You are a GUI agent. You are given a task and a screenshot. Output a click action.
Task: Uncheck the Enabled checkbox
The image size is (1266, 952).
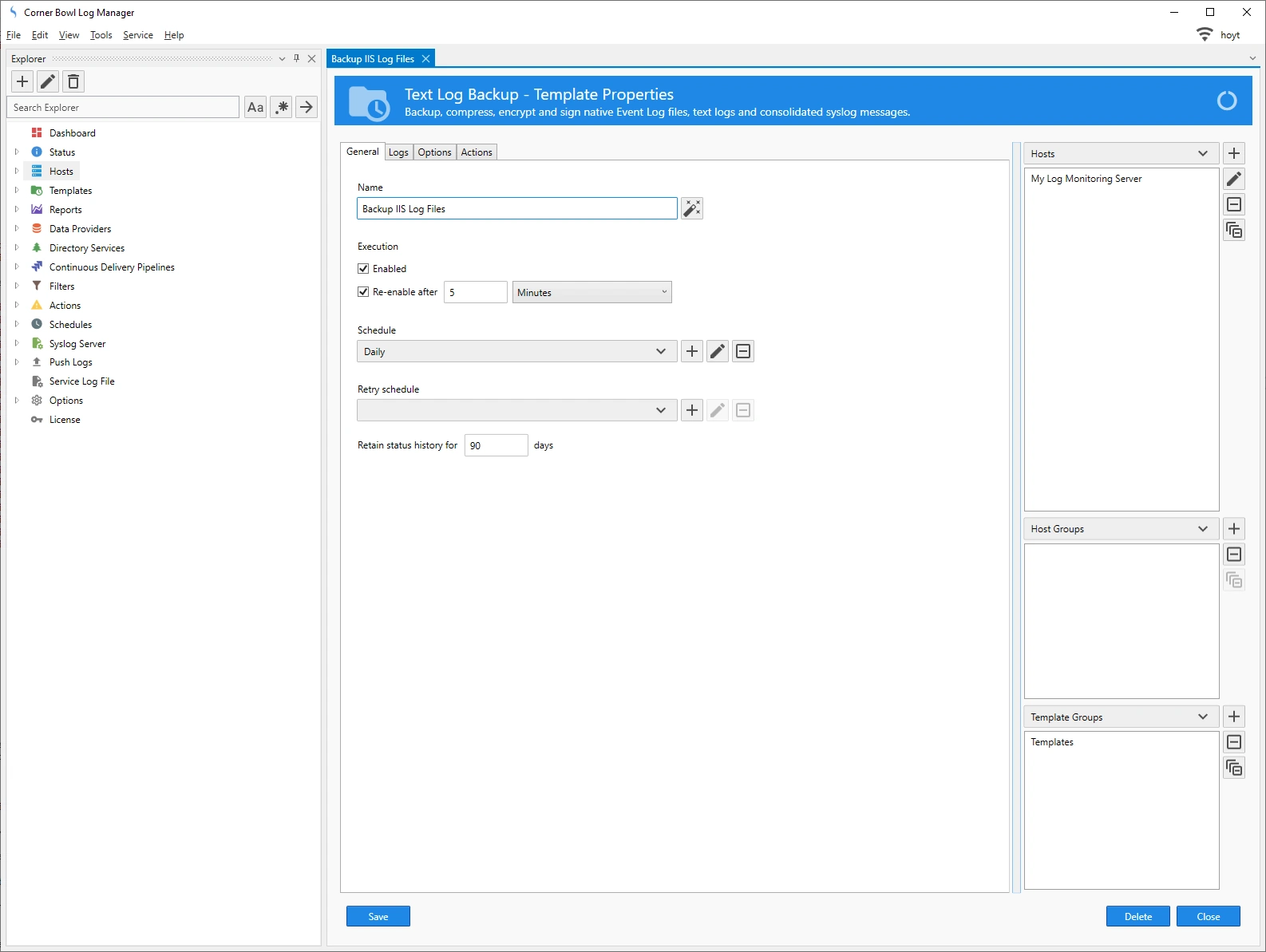(363, 269)
